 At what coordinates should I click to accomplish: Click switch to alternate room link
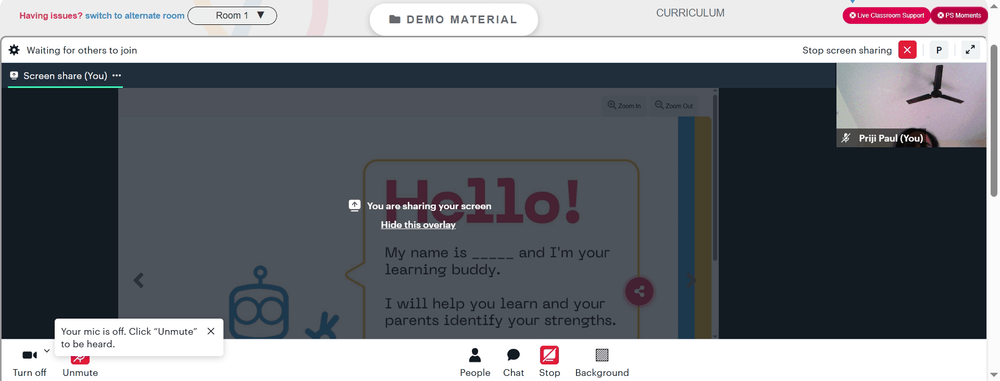[135, 15]
